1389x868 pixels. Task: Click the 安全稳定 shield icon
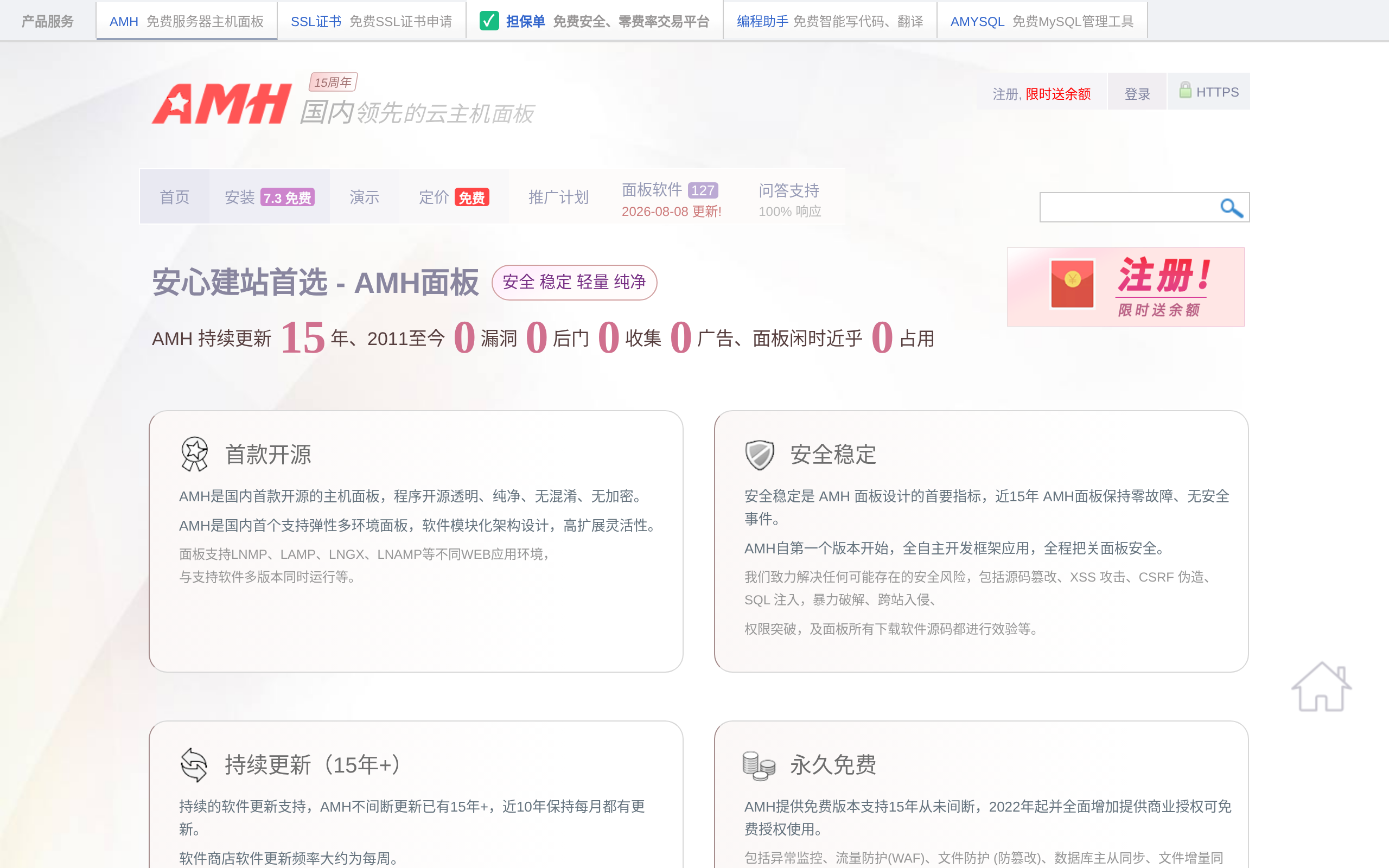pyautogui.click(x=760, y=454)
